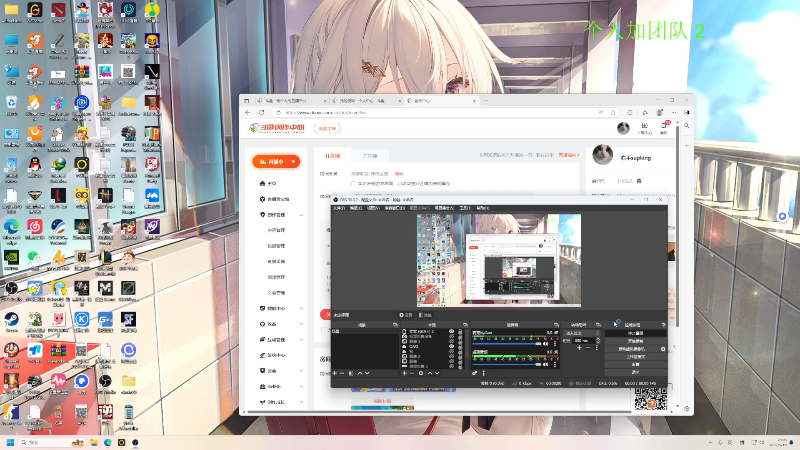Toggle visibility of first source in list
This screenshot has width=800, height=450.
tap(452, 332)
